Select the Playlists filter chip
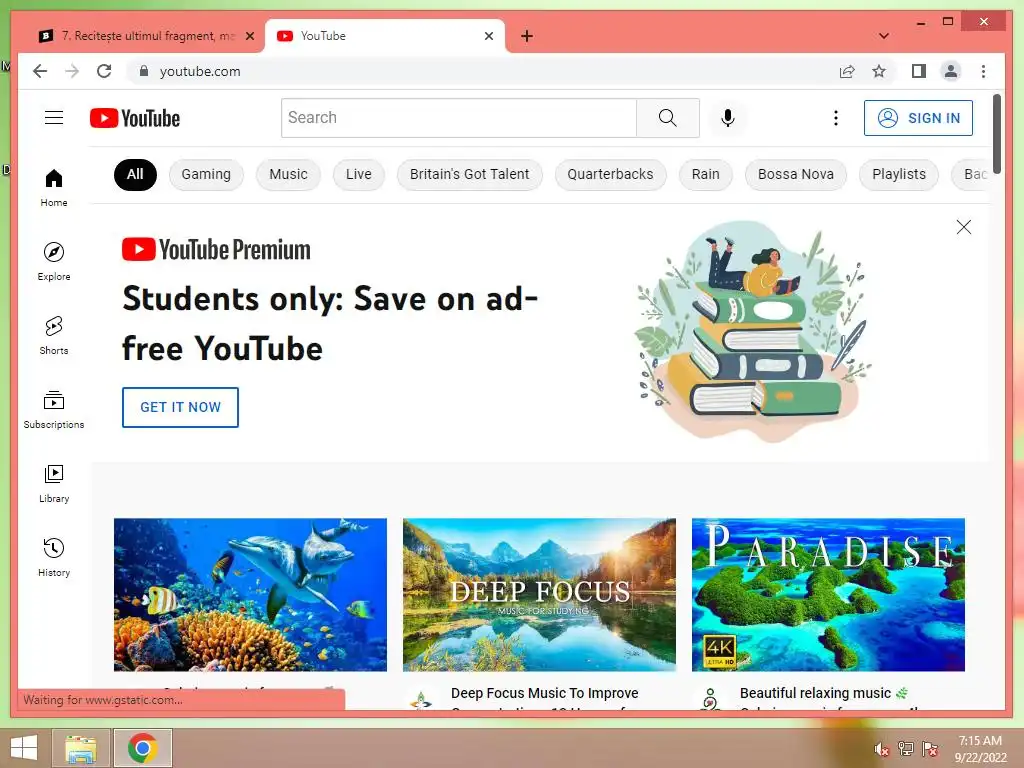The image size is (1024, 768). click(x=899, y=174)
